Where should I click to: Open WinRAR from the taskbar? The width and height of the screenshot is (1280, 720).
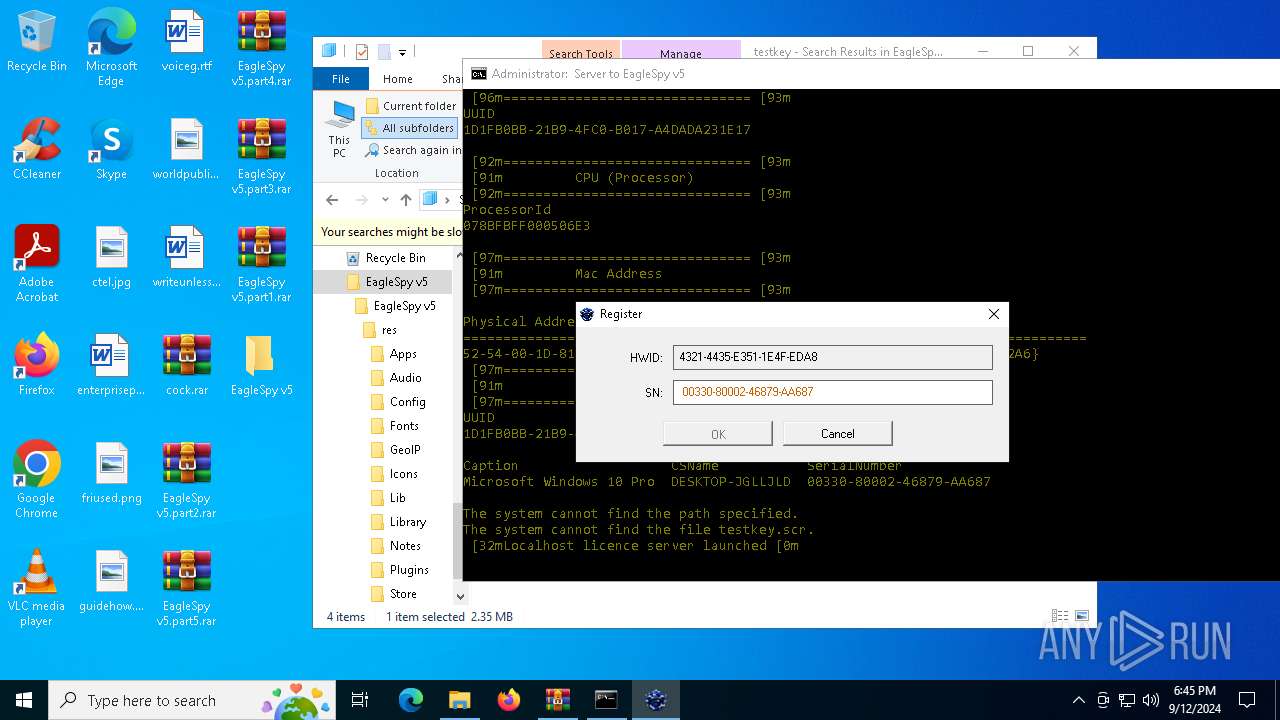[557, 700]
